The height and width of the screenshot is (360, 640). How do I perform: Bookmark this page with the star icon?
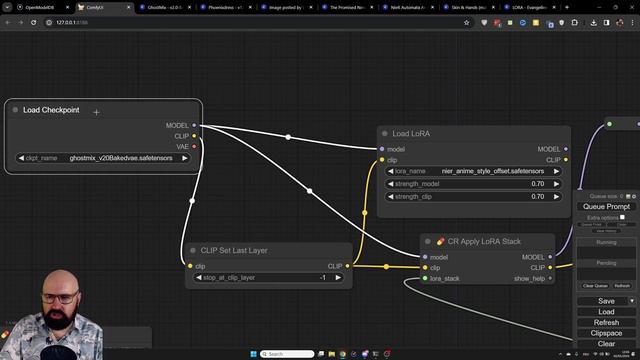pyautogui.click(x=467, y=22)
